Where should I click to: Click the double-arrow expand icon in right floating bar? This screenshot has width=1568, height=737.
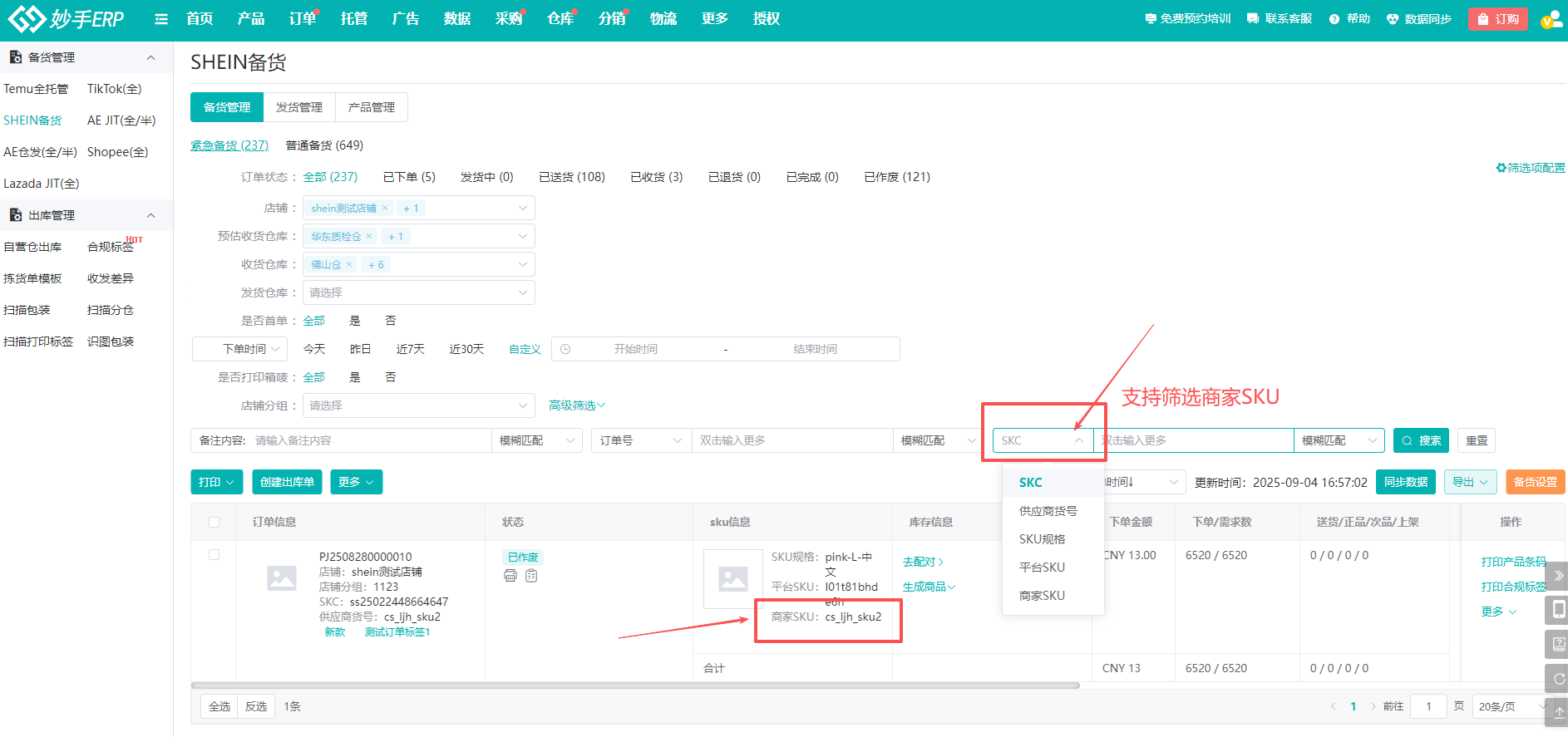[x=1558, y=575]
